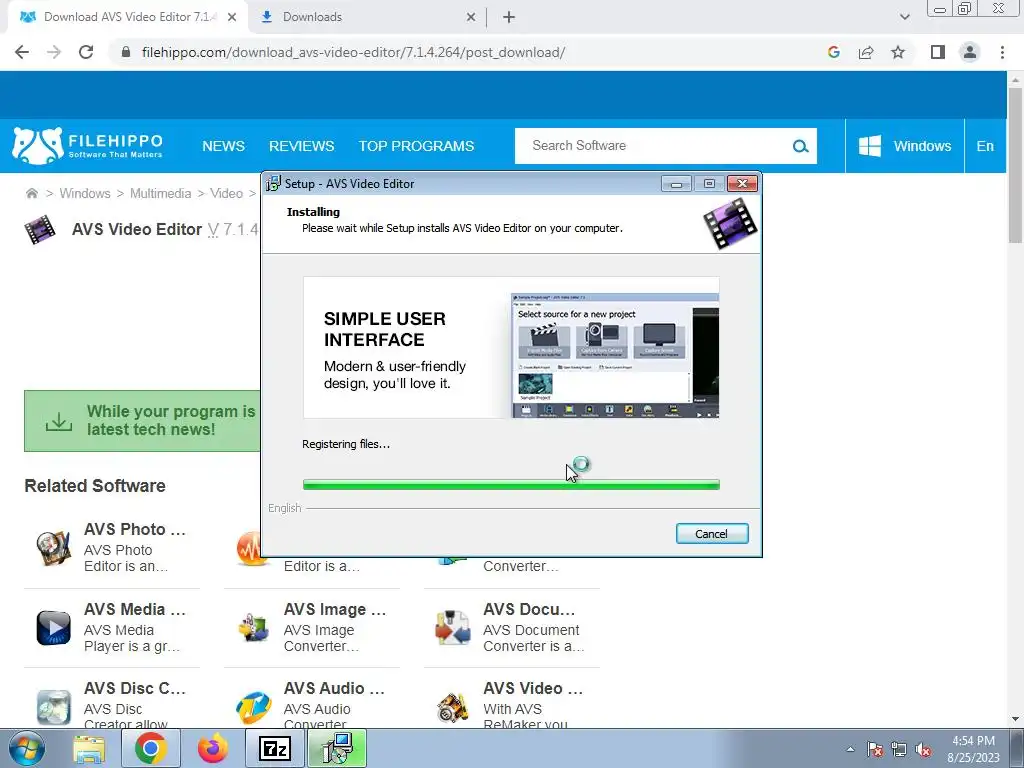
Task: Open the AVS Image Converter title link
Action: pos(335,609)
